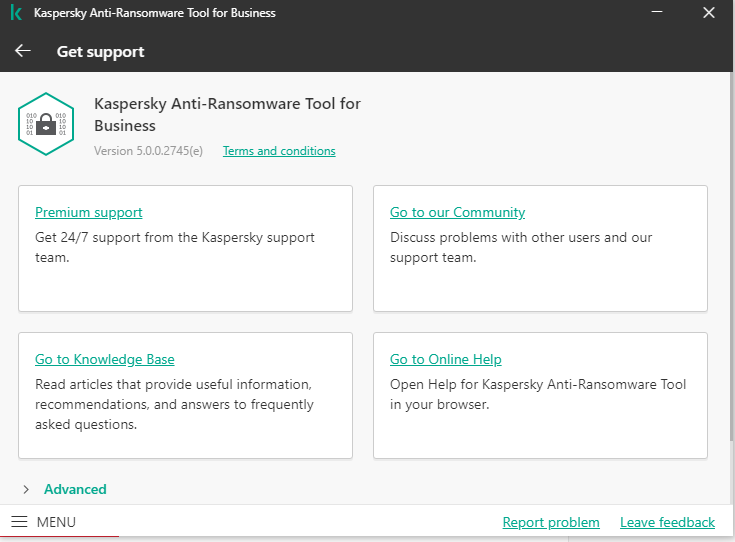Viewport: 735px width, 542px height.
Task: Click the back arrow icon
Action: 23,51
